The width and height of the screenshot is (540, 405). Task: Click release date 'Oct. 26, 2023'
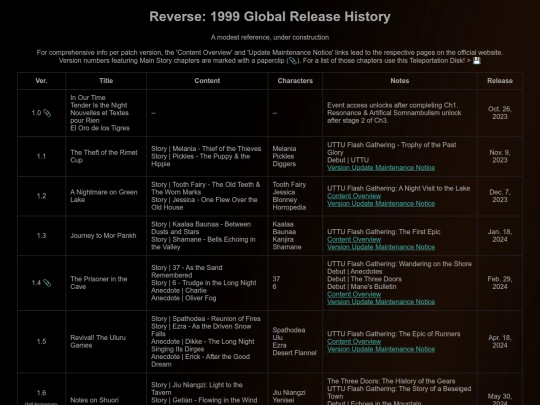[x=500, y=113]
